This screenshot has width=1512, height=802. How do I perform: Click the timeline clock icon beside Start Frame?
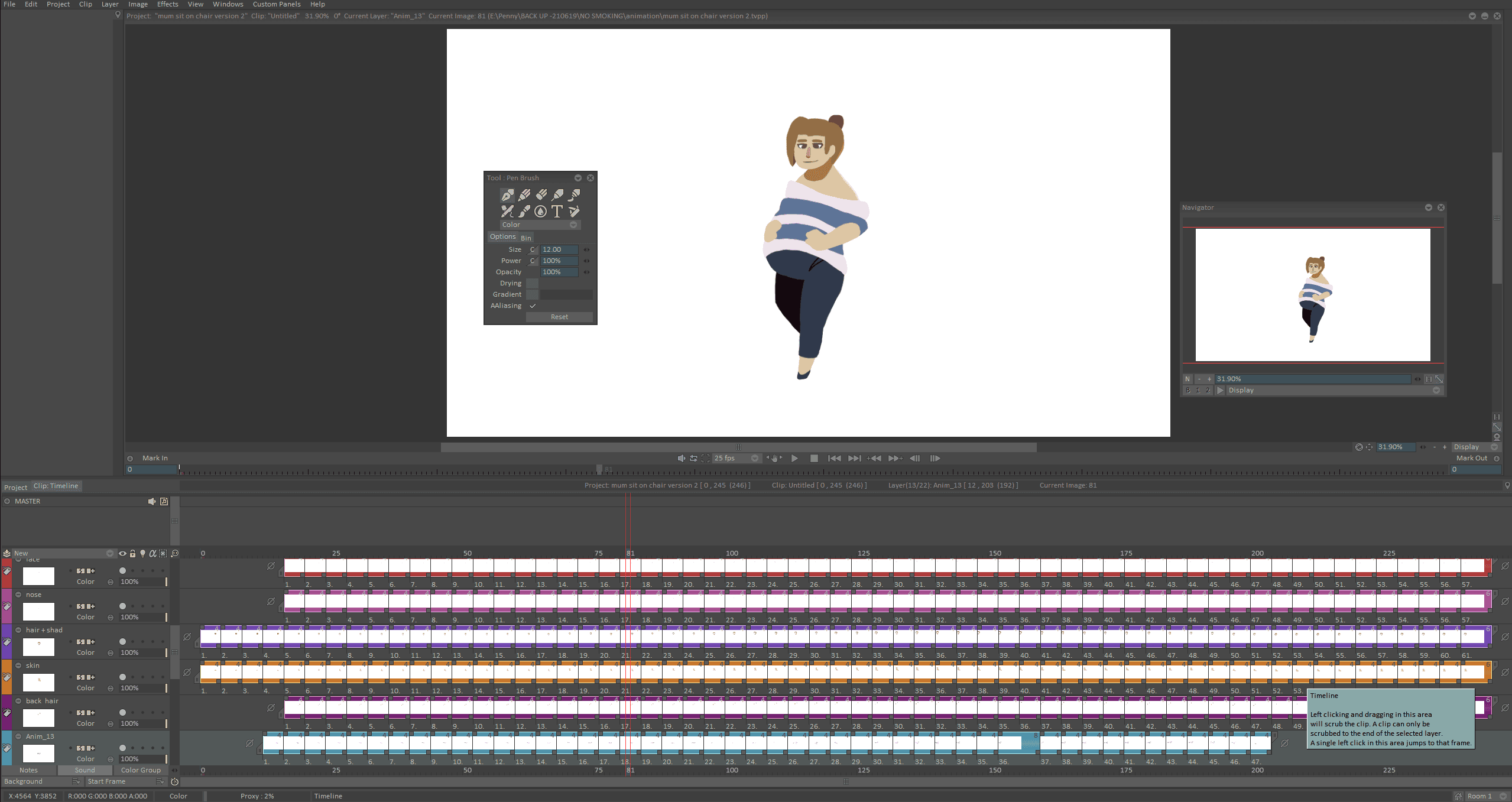pos(175,782)
